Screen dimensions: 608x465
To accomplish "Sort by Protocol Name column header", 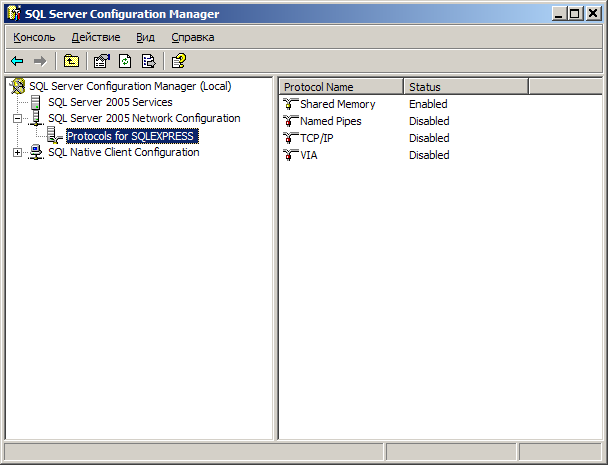I will point(341,87).
